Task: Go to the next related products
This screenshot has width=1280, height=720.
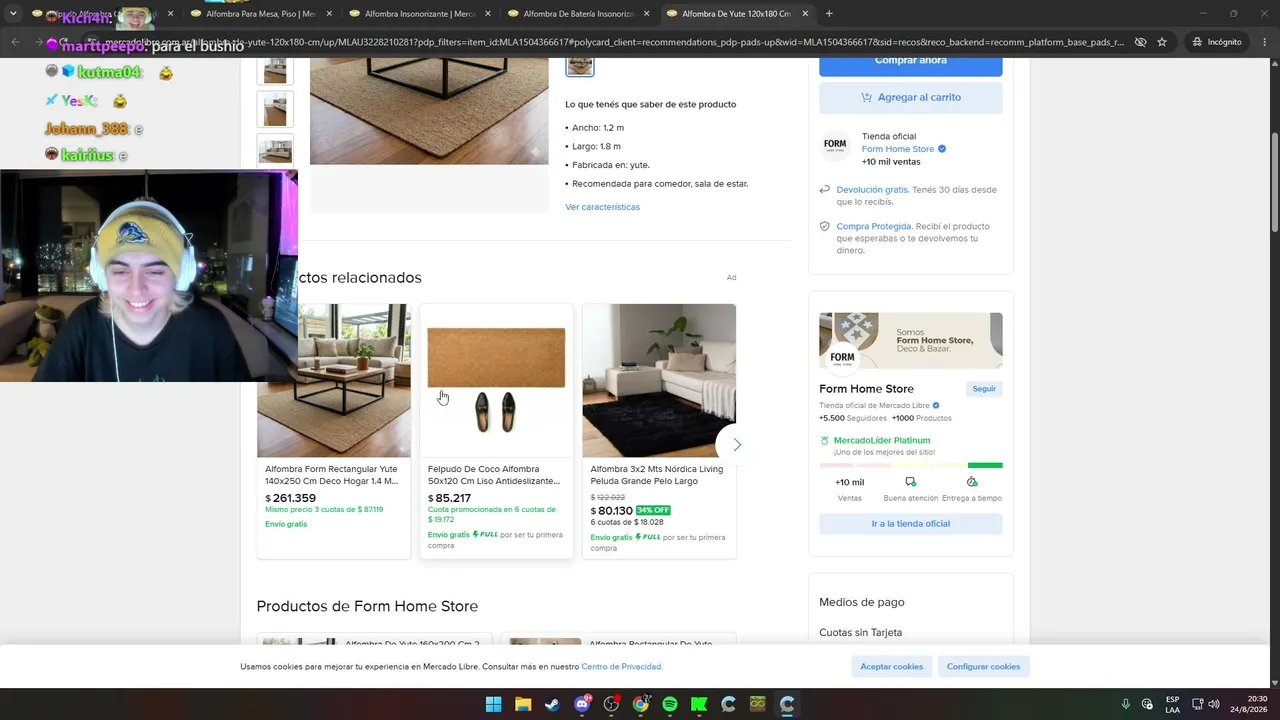Action: [737, 445]
